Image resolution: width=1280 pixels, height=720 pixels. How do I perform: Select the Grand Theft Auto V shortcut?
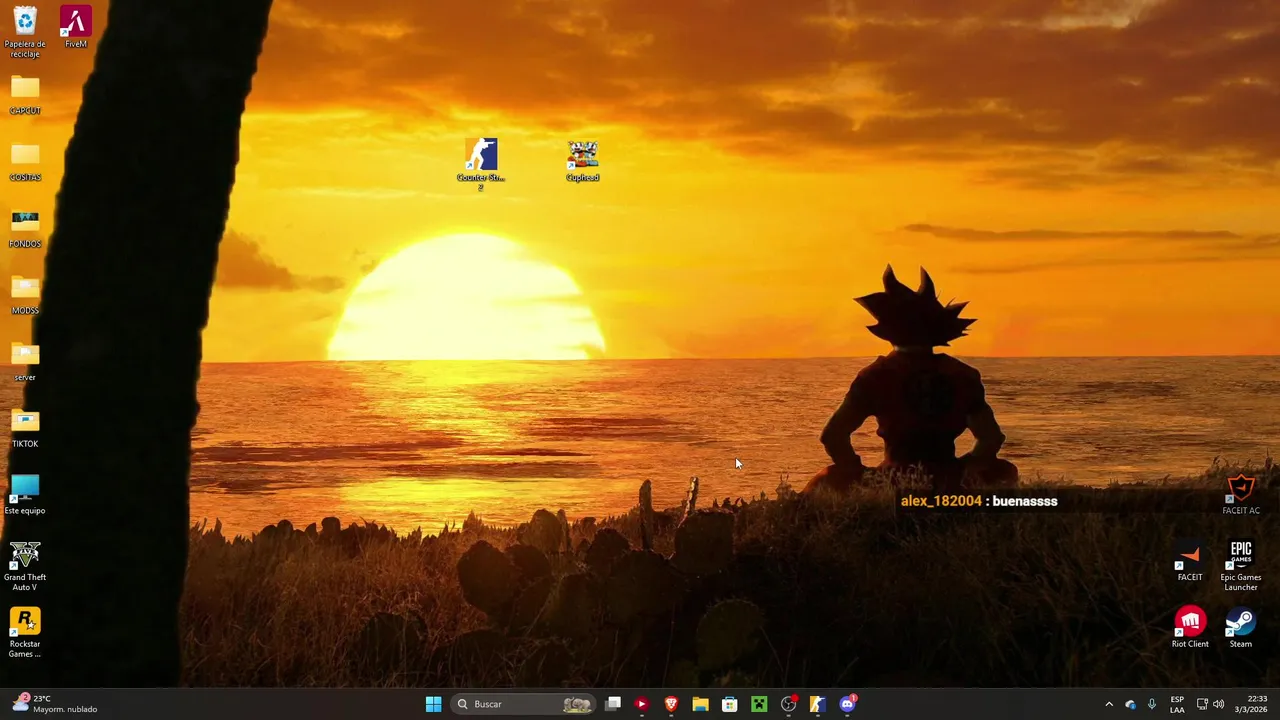click(x=25, y=566)
